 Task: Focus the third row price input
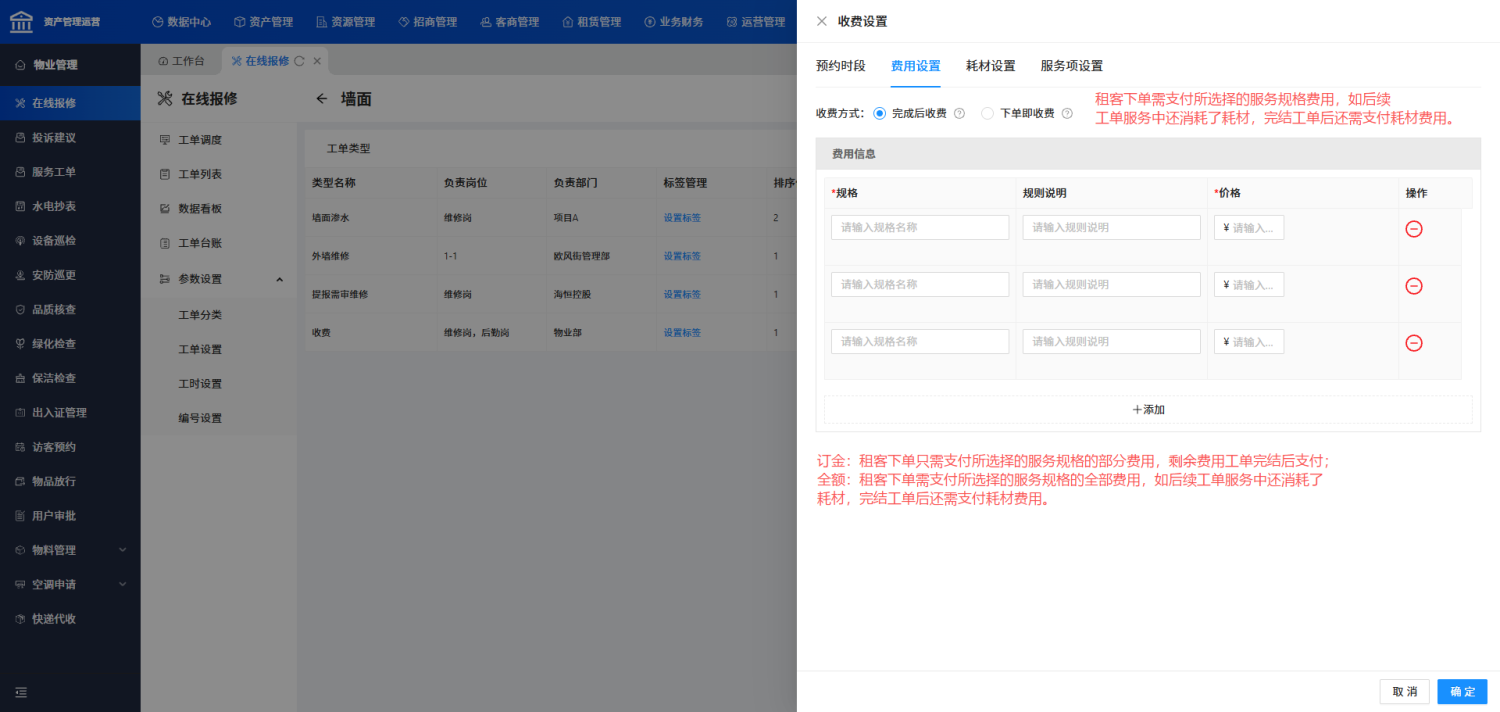click(x=1249, y=342)
